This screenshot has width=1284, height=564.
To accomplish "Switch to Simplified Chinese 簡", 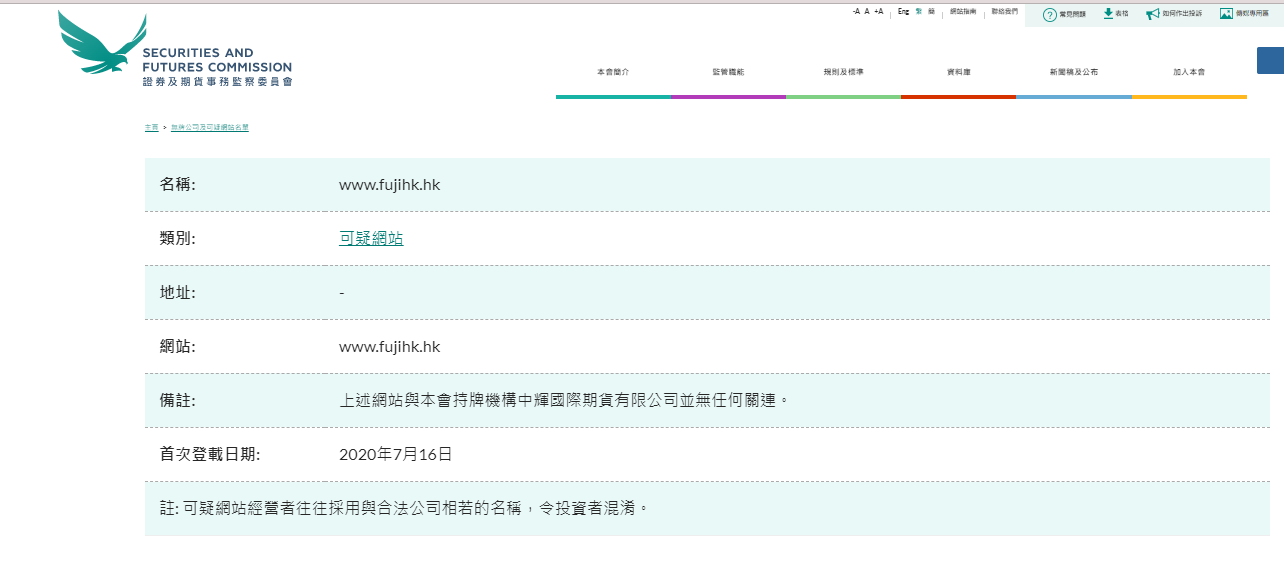I will coord(931,11).
